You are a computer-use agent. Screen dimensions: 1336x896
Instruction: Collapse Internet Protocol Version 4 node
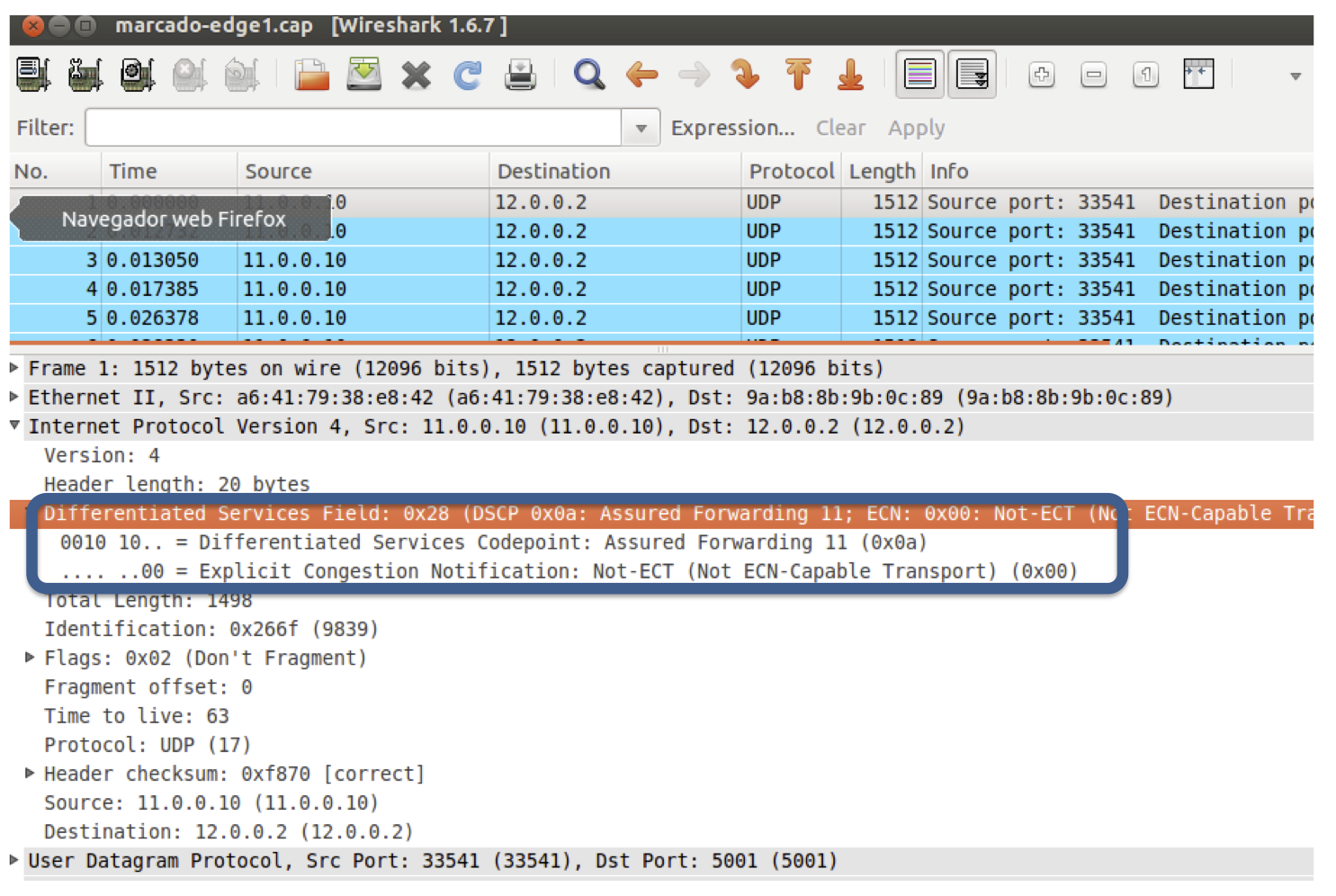click(x=14, y=426)
